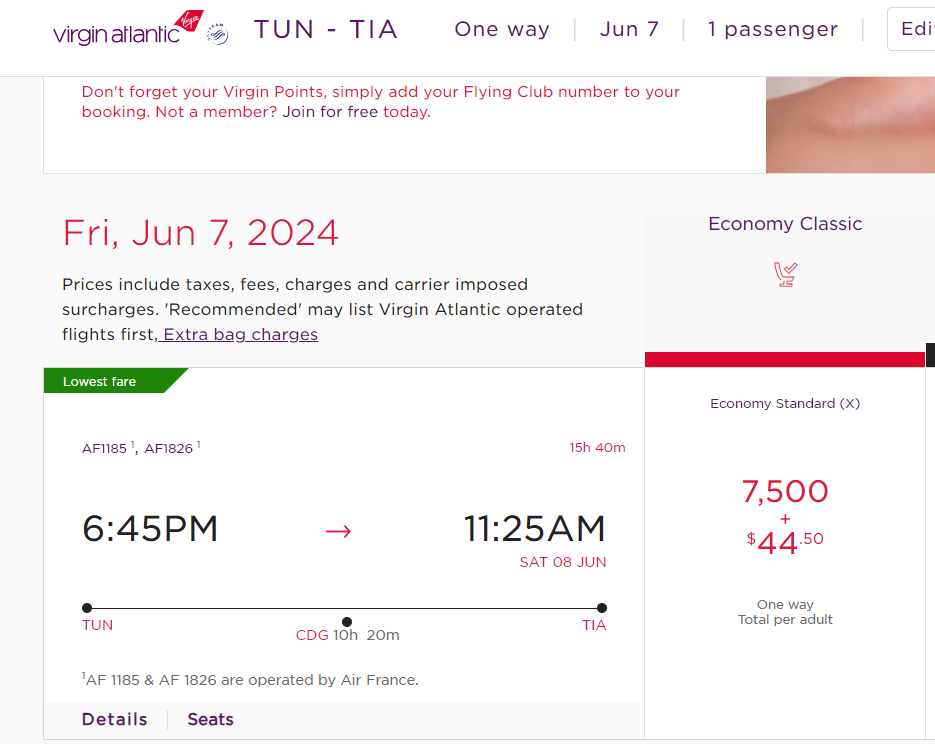
Task: Click the TIA arrival dot on route line
Action: [x=602, y=608]
